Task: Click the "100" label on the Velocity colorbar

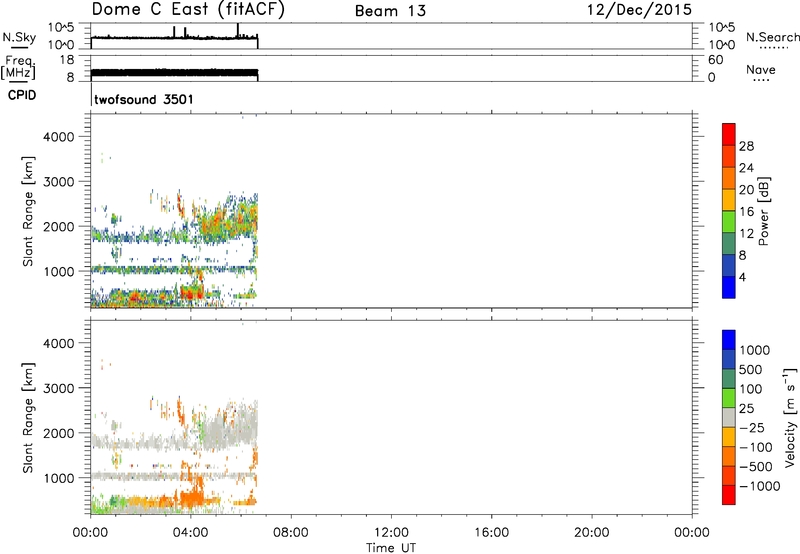Action: coord(751,389)
